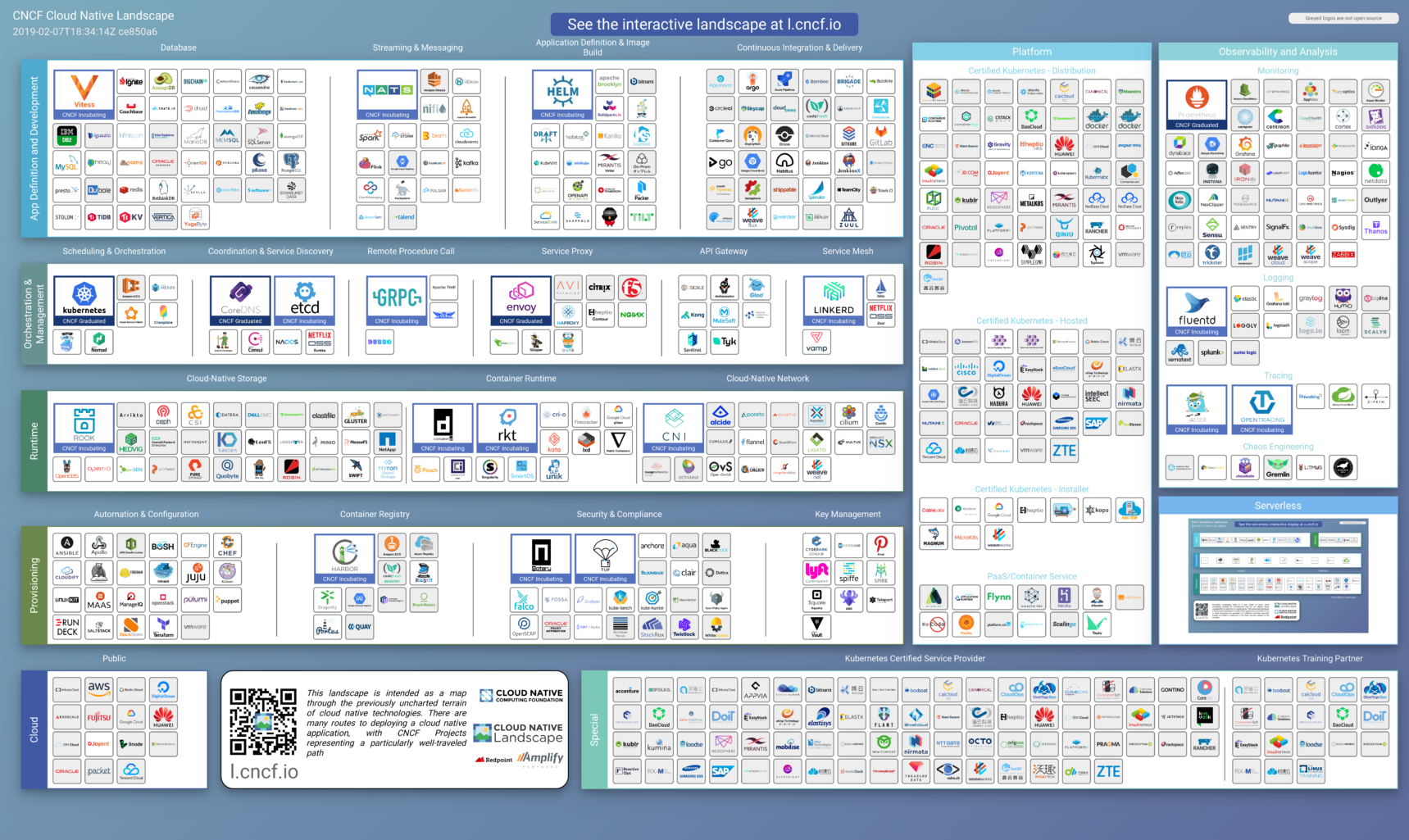Open the Harbor registry card
This screenshot has width=1409, height=840.
[x=344, y=559]
